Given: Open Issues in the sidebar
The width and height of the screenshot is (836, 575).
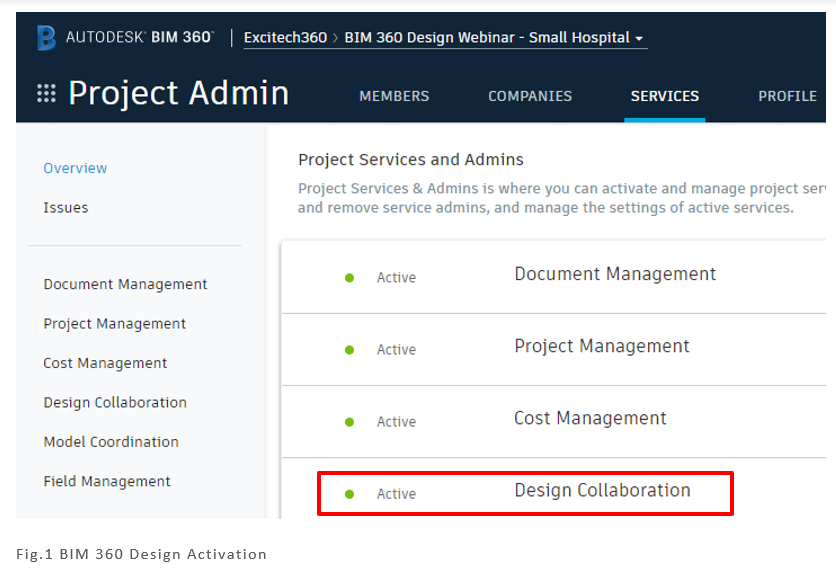Looking at the screenshot, I should 66,207.
